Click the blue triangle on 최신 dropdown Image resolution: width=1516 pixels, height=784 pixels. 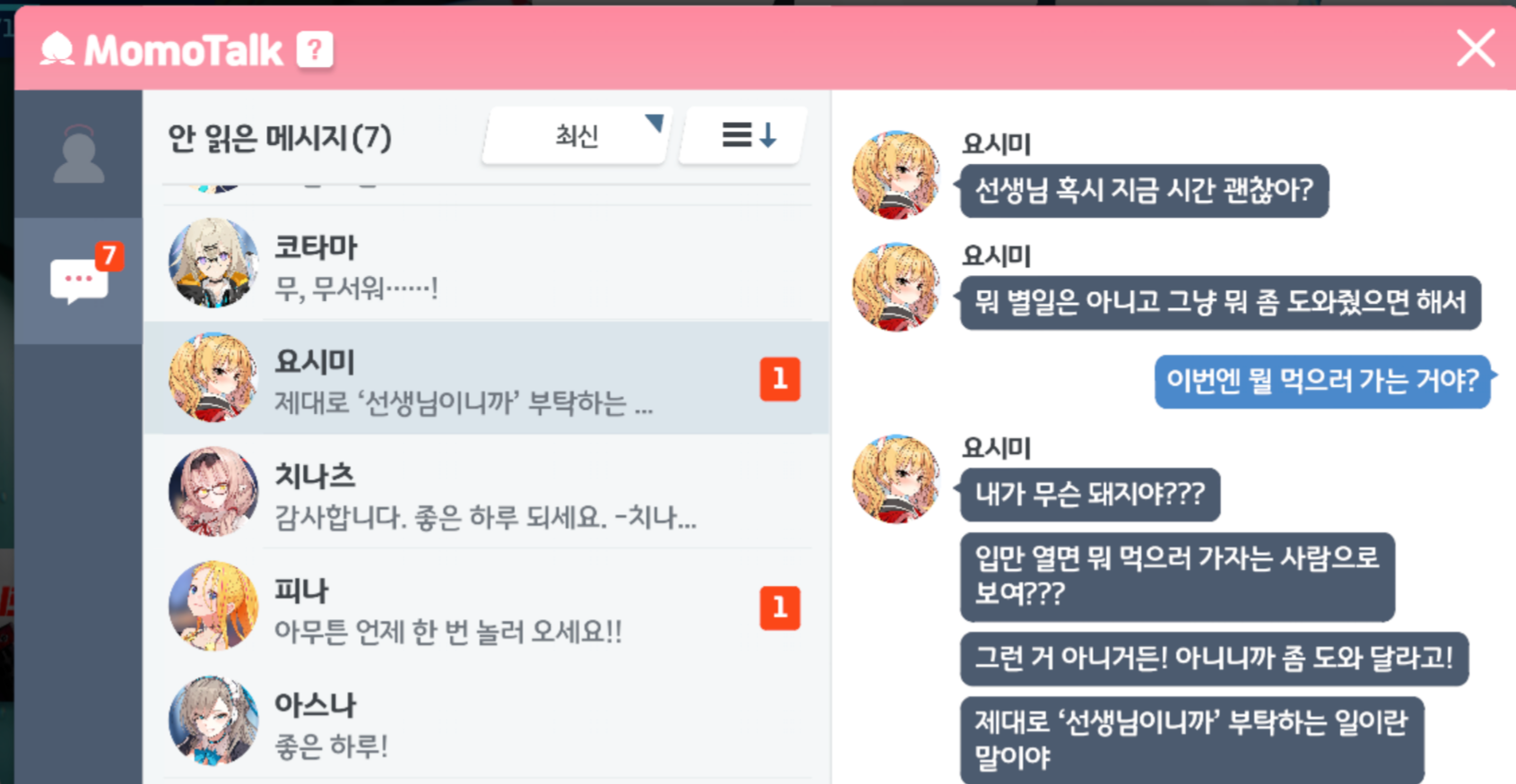(654, 123)
